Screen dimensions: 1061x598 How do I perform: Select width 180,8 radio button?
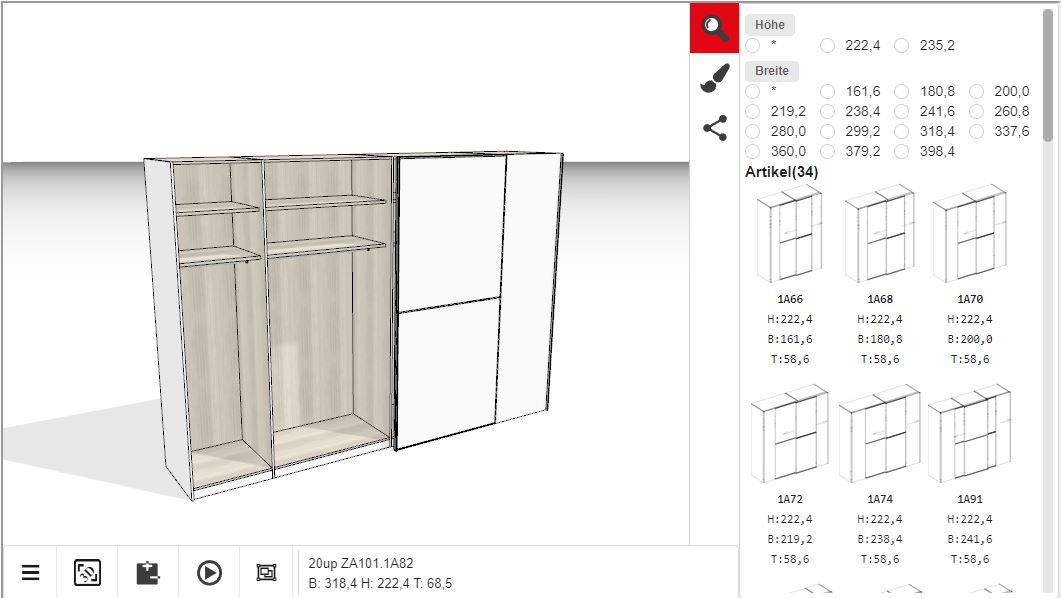(901, 91)
